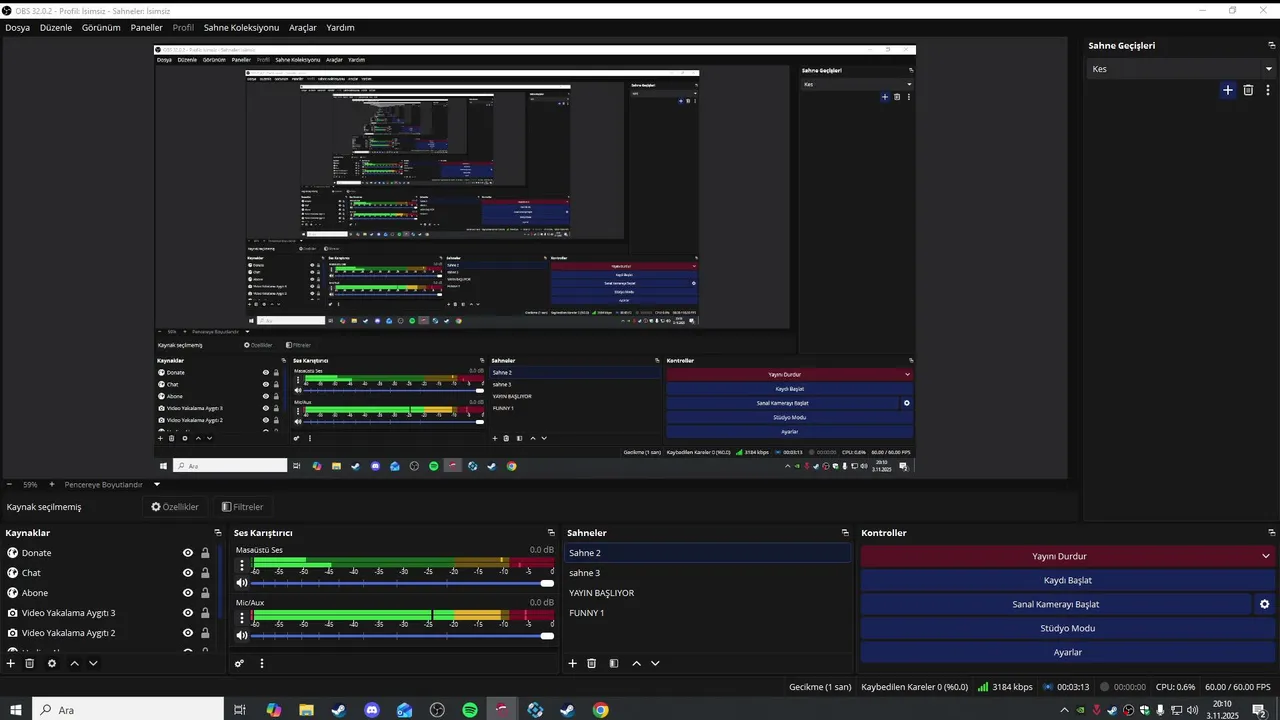Hide the Donate source
Viewport: 1280px width, 720px height.
click(188, 553)
